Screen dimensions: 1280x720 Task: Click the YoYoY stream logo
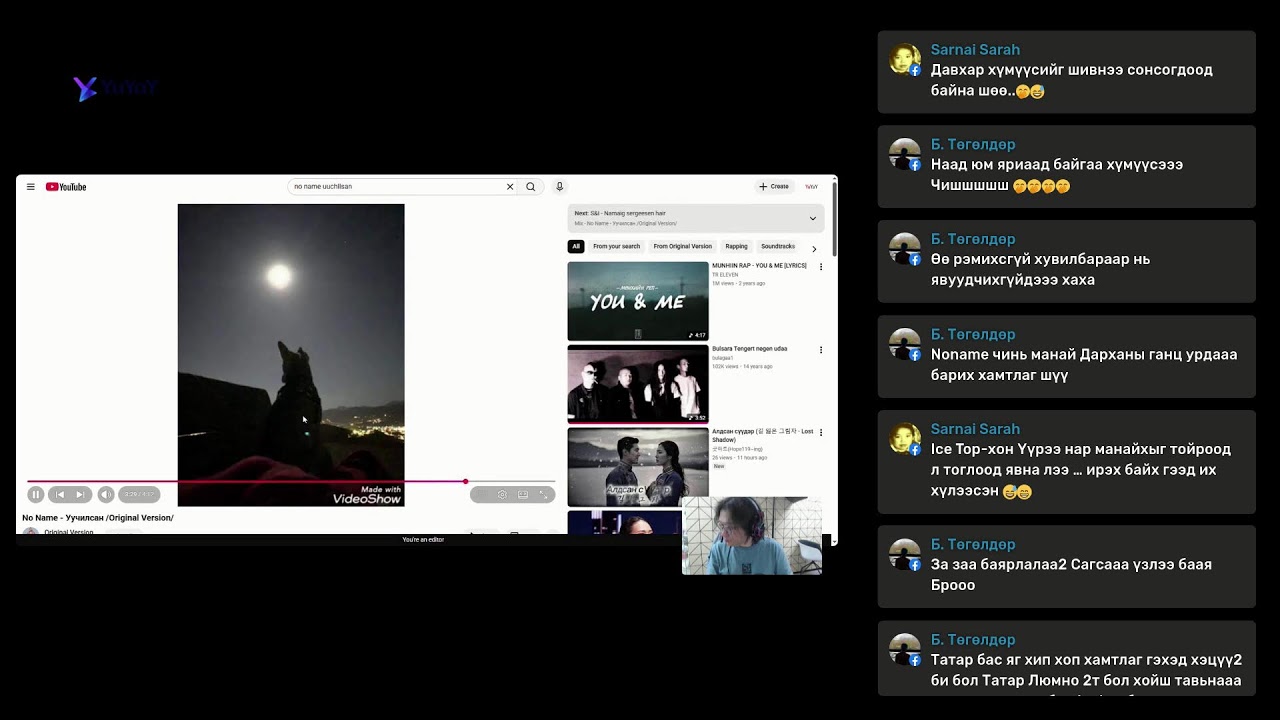coord(116,89)
